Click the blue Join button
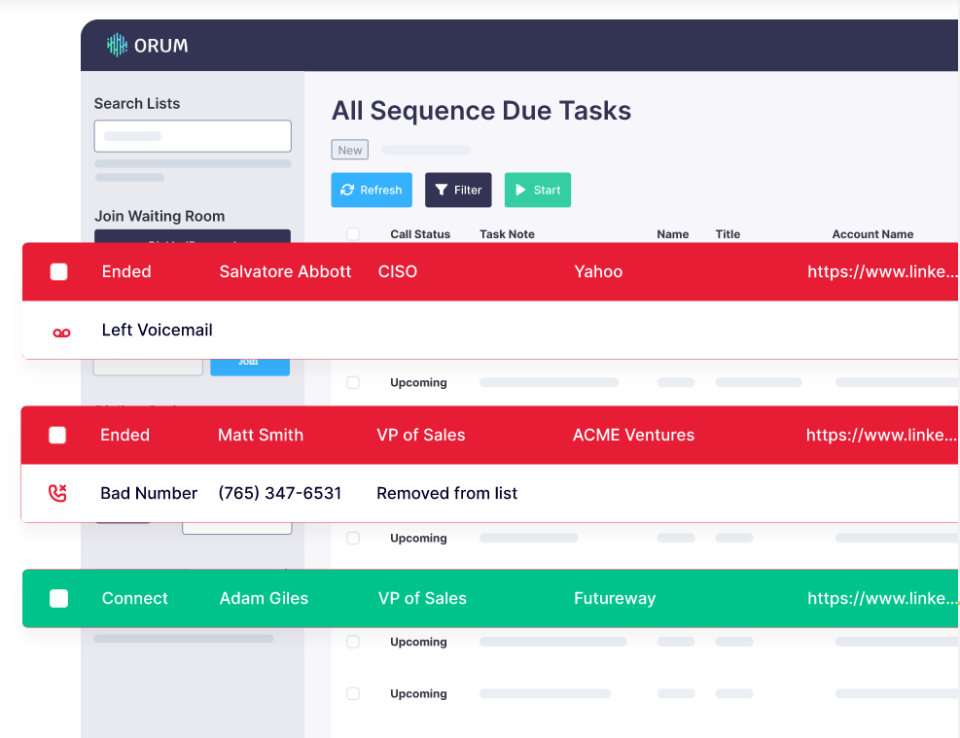The height and width of the screenshot is (738, 960). (x=249, y=367)
